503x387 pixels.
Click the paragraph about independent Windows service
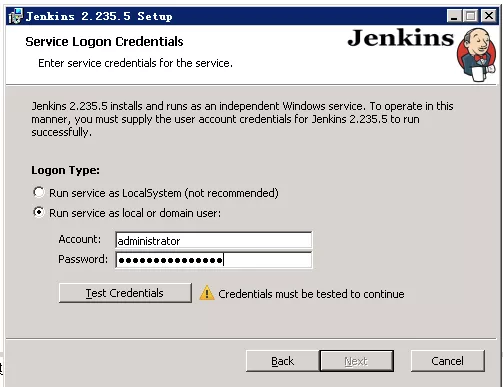coord(242,119)
